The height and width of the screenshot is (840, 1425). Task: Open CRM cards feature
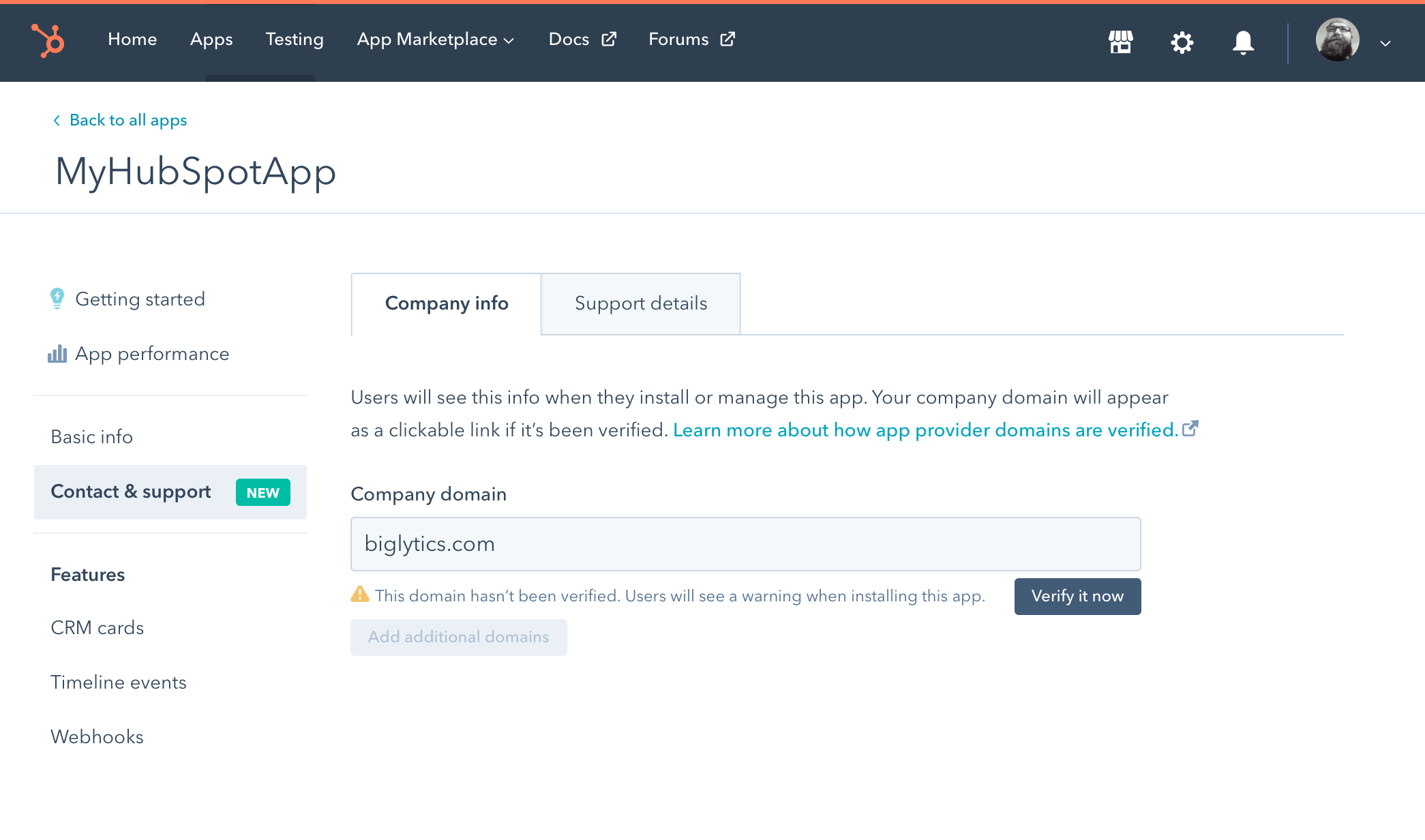(x=97, y=628)
